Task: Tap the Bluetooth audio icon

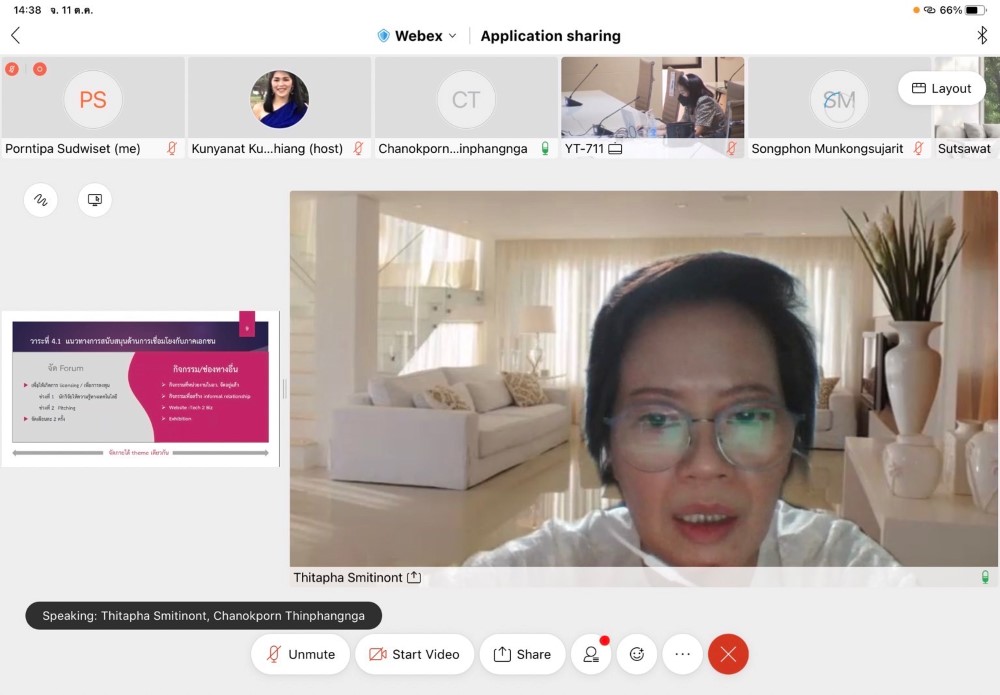Action: pyautogui.click(x=981, y=36)
